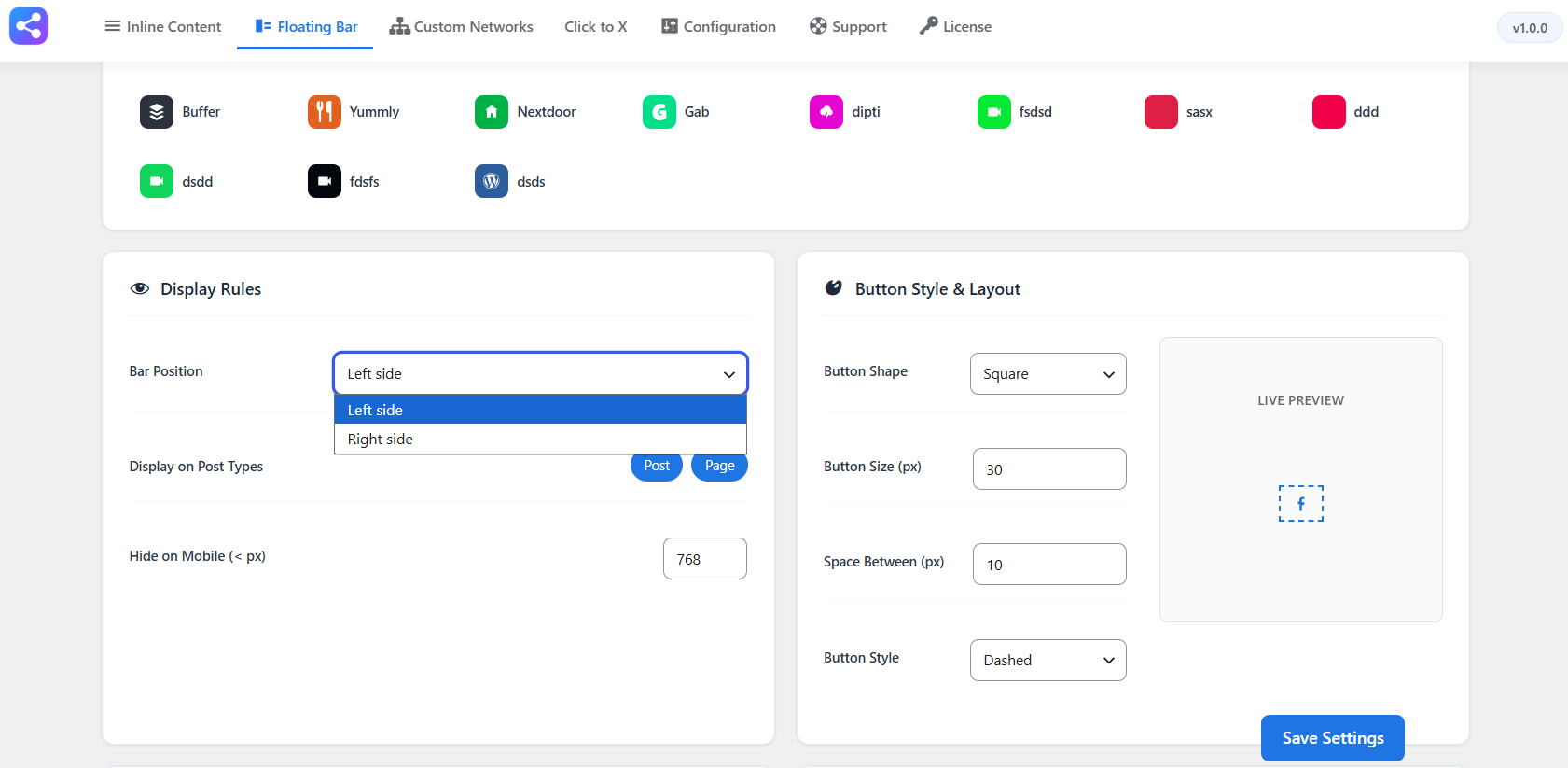Open the Inline Content tab
Viewport: 1568px width, 768px height.
(163, 26)
